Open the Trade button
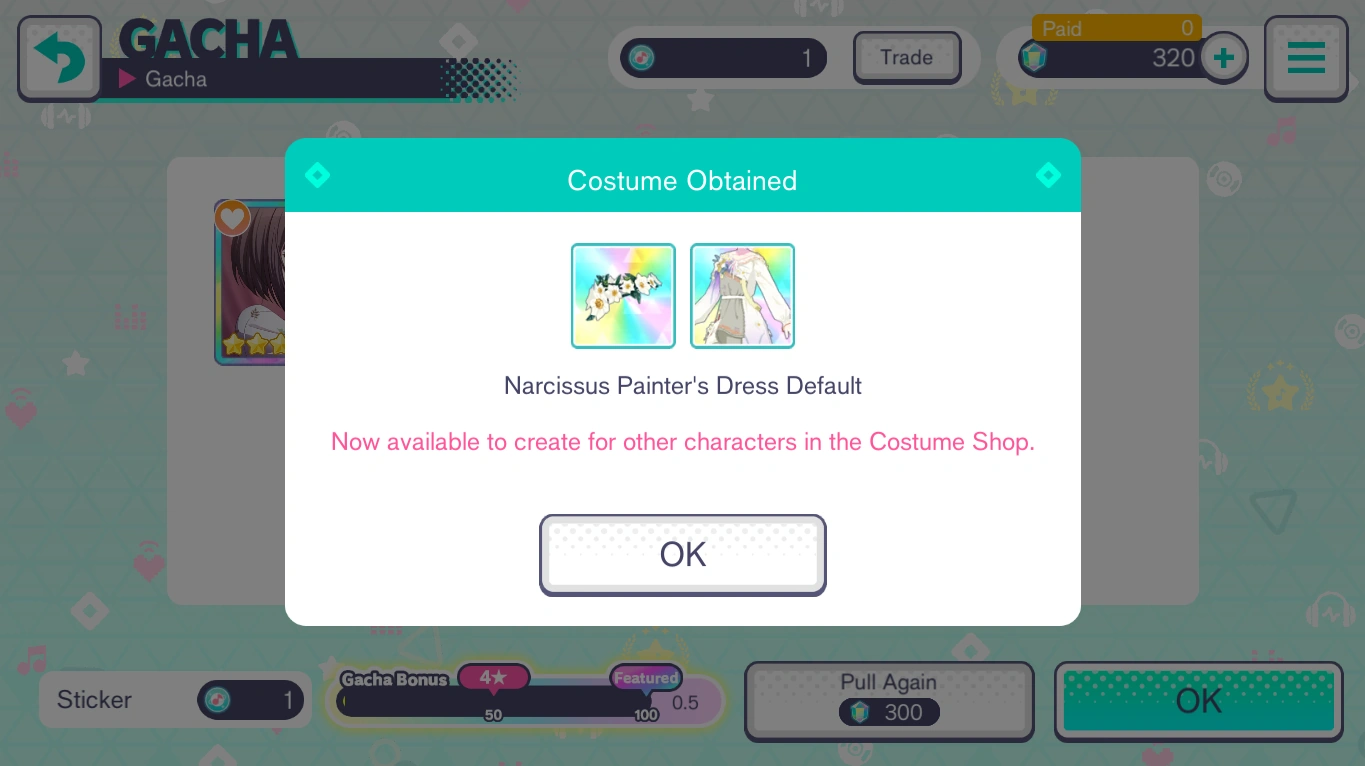This screenshot has width=1365, height=766. tap(907, 57)
